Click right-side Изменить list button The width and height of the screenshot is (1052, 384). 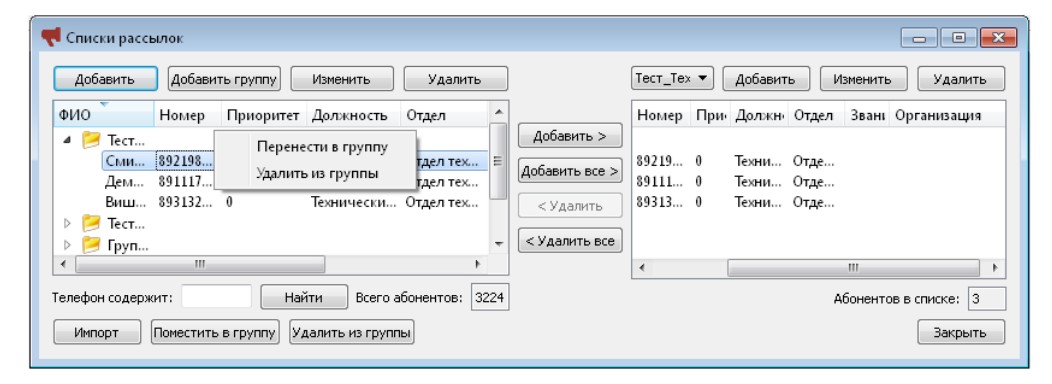click(x=863, y=79)
